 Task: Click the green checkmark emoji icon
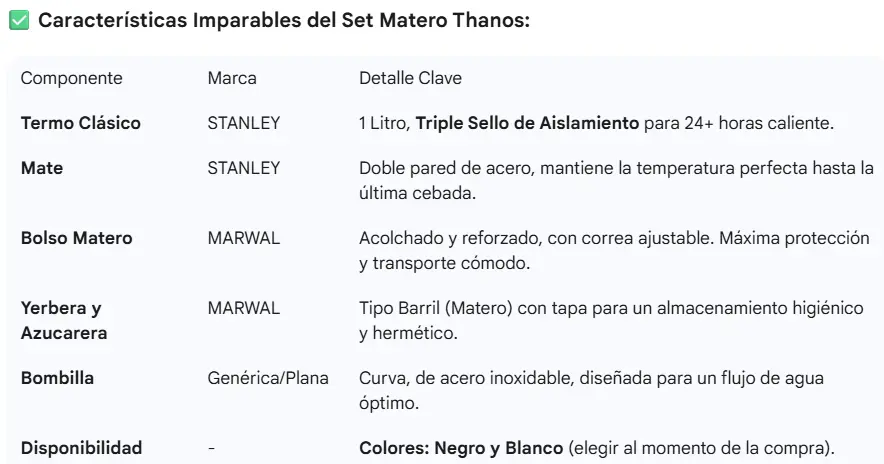pos(19,23)
